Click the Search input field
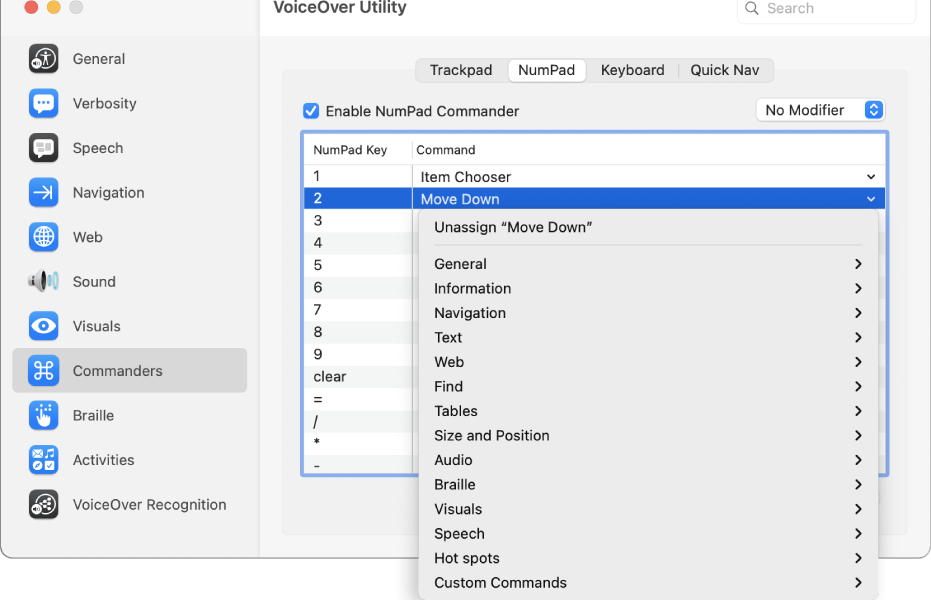This screenshot has height=600, width=931. (x=826, y=9)
